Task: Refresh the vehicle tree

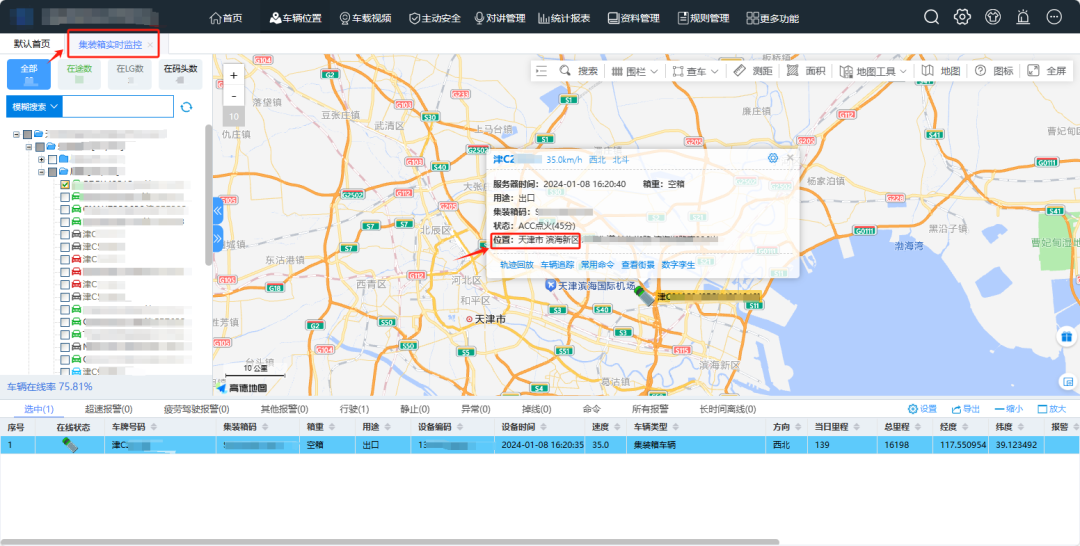Action: [x=186, y=107]
